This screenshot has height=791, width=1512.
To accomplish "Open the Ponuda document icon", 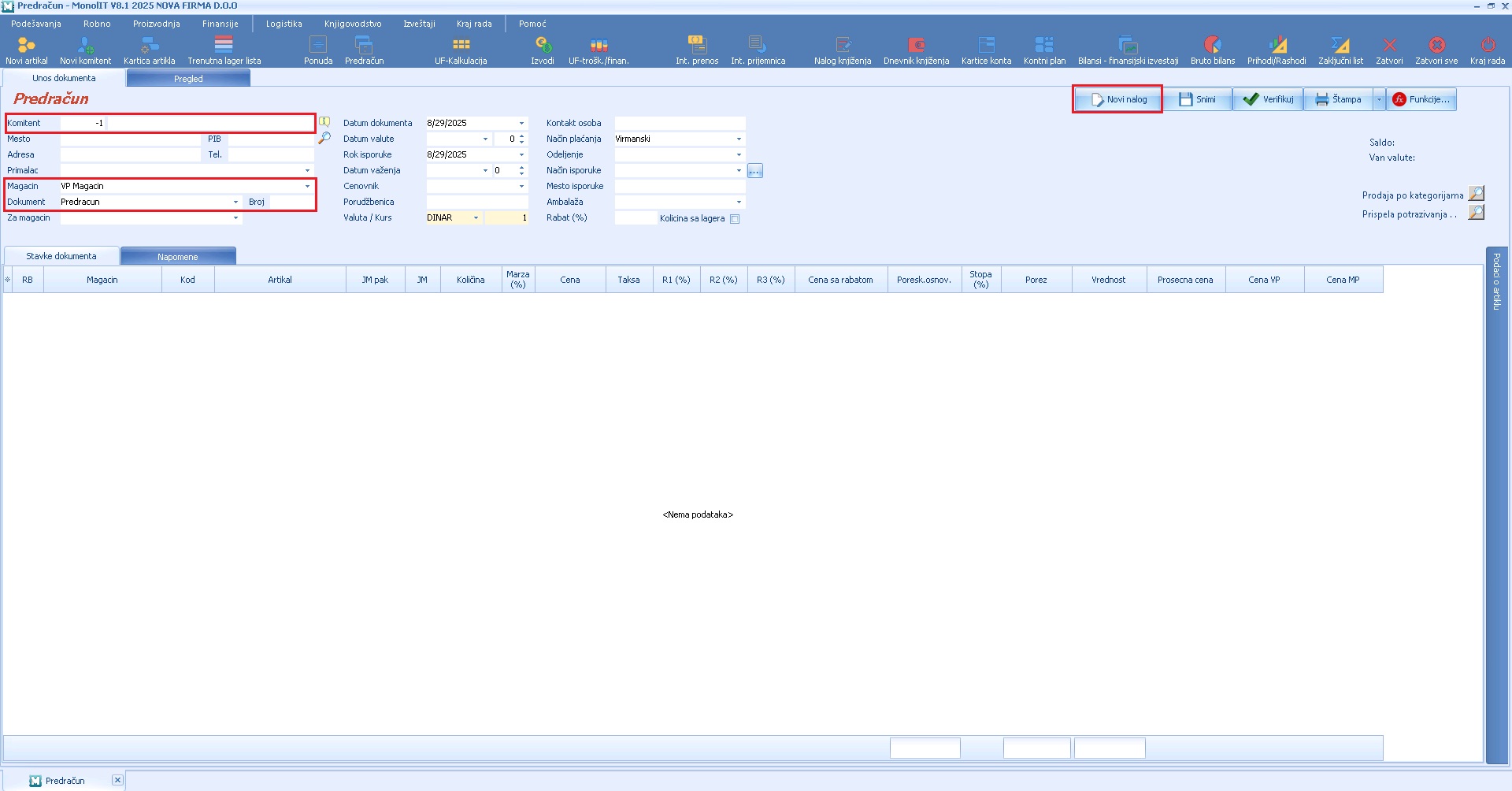I will 318,50.
